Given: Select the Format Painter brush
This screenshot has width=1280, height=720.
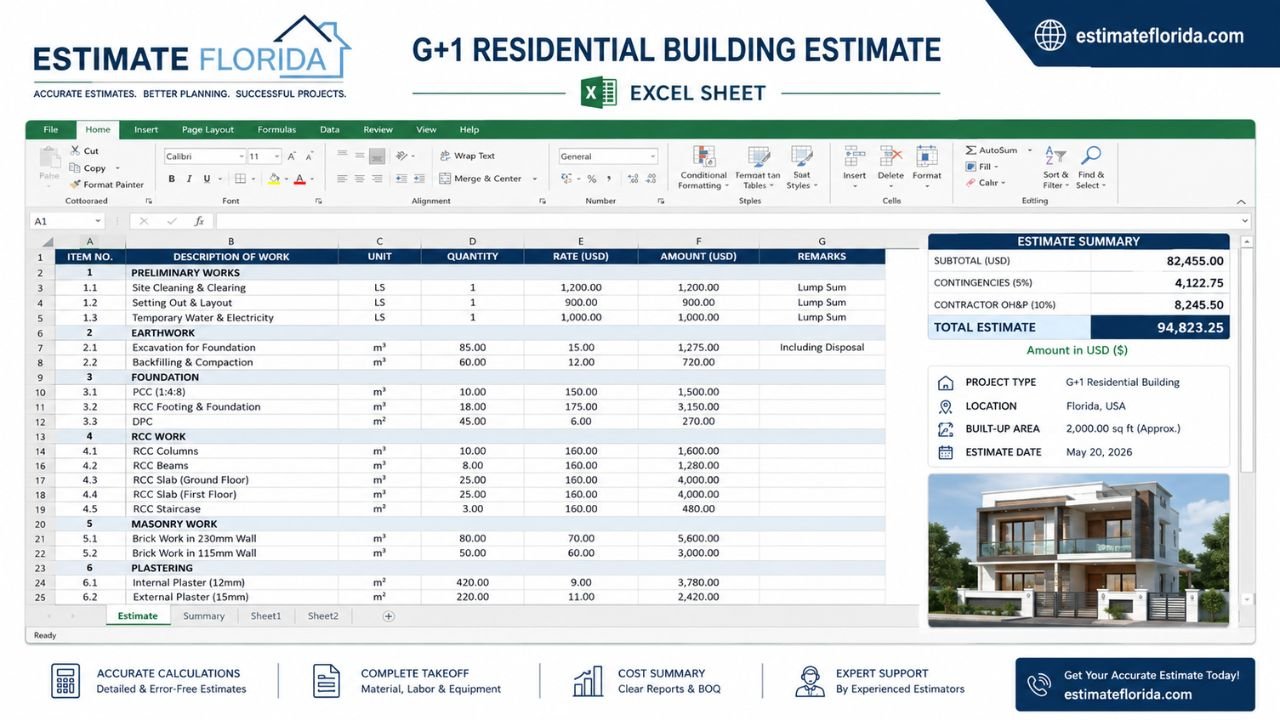Looking at the screenshot, I should pos(75,184).
